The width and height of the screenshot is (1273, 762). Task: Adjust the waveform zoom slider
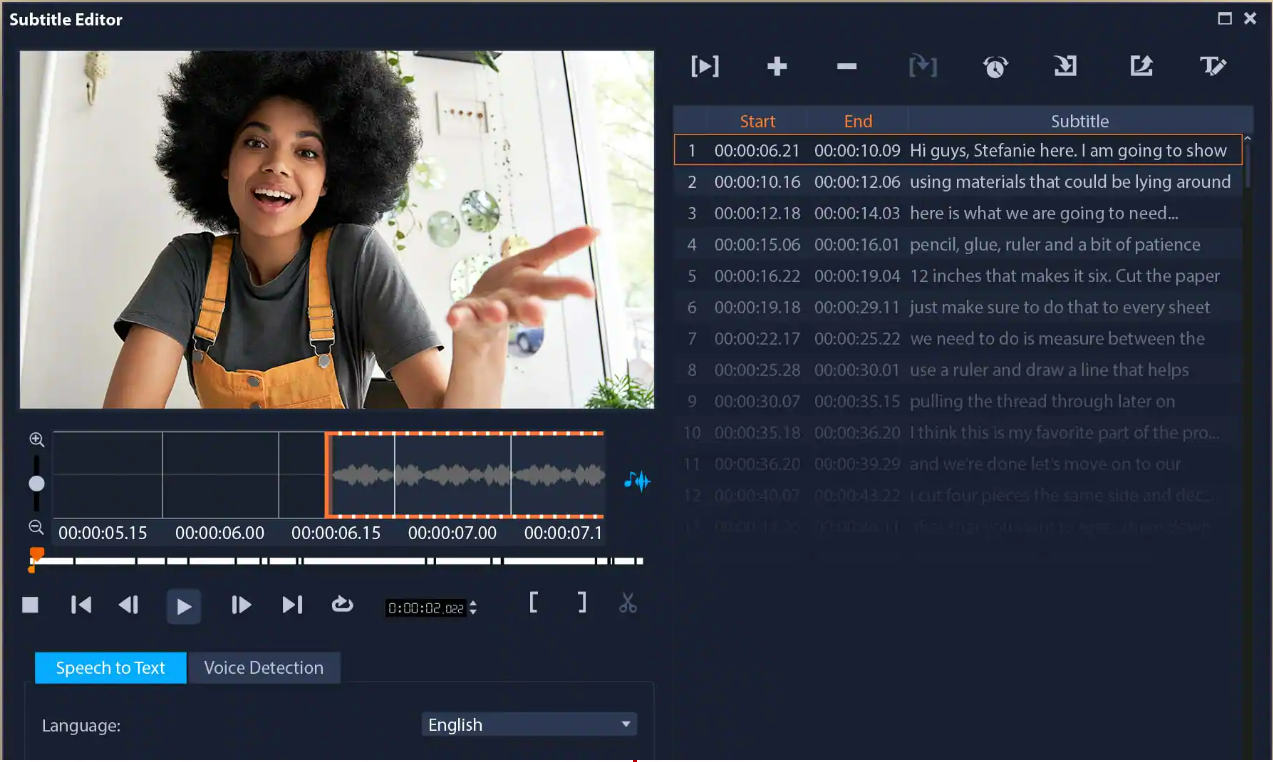point(36,483)
